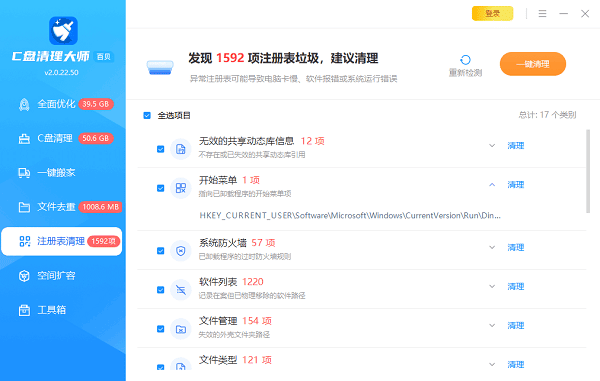Click the 全面优化 rocket icon
600x381 pixels.
coord(24,104)
